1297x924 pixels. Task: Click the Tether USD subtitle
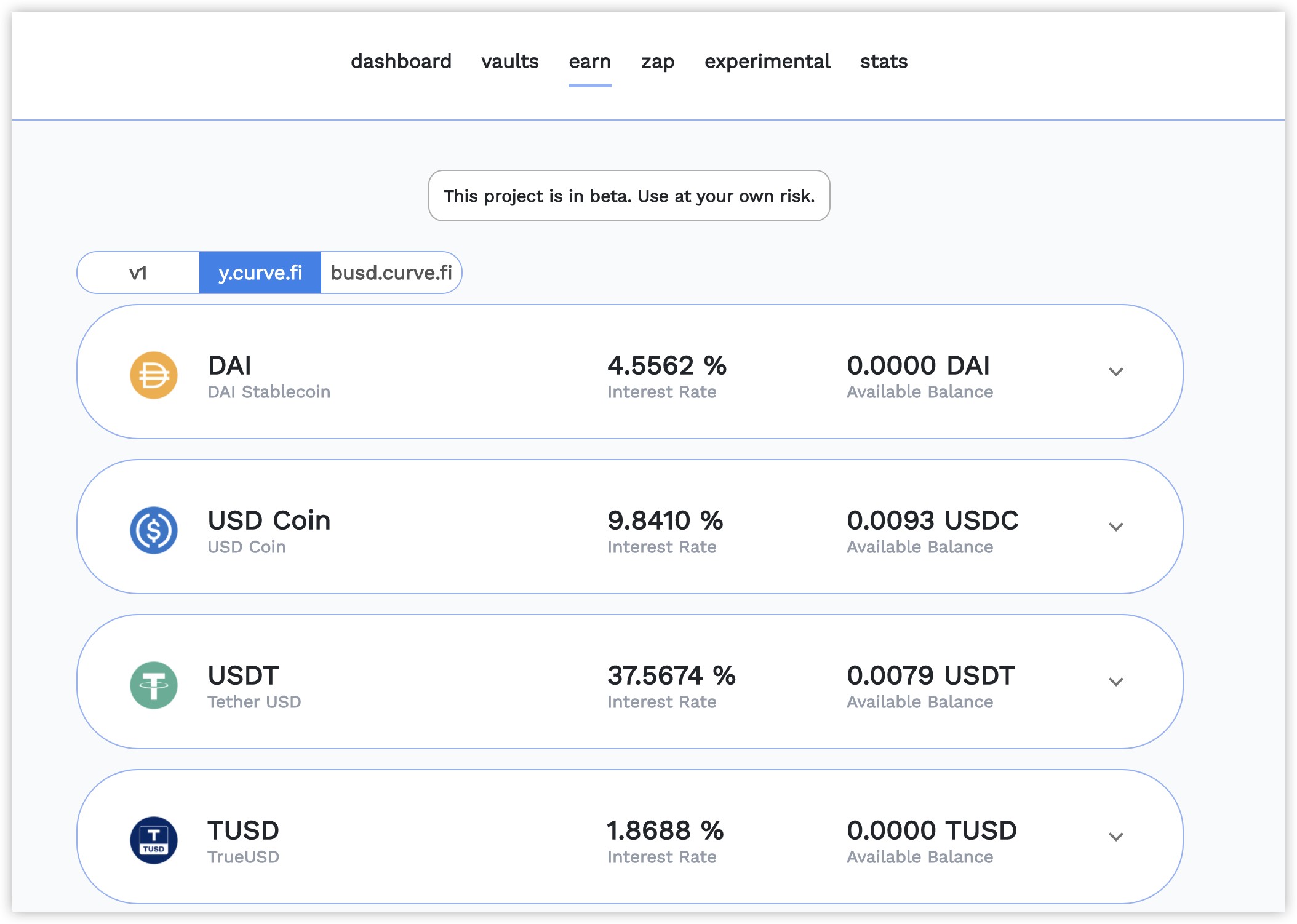254,702
